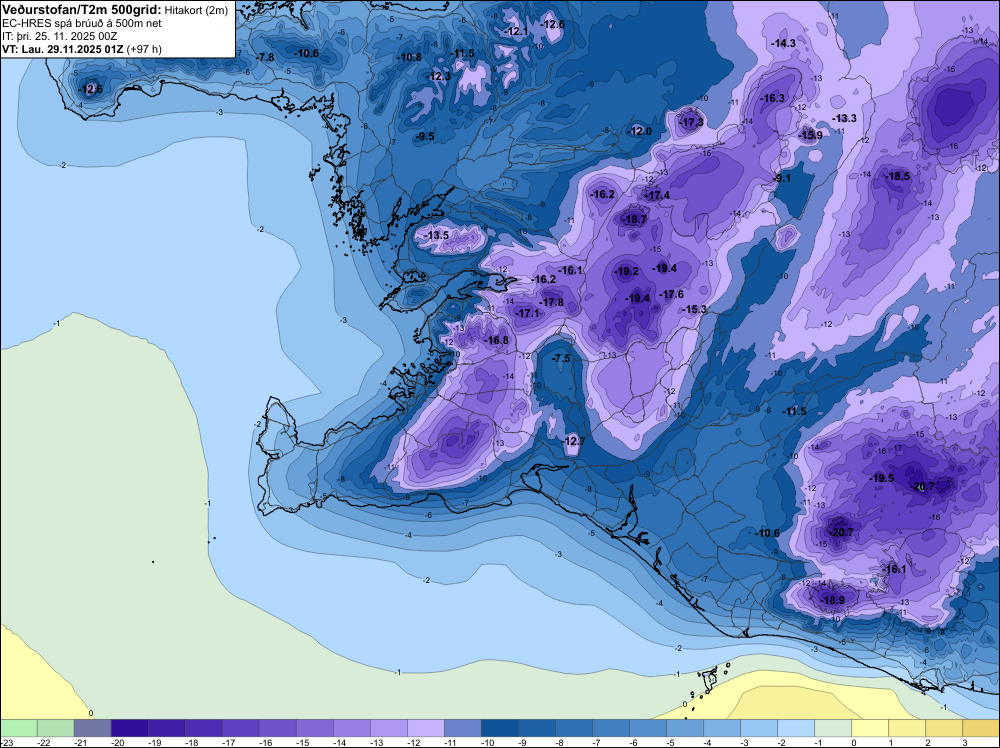Click the 'VT: Lau. 29.11.2025 01Z' valid time

(63, 49)
